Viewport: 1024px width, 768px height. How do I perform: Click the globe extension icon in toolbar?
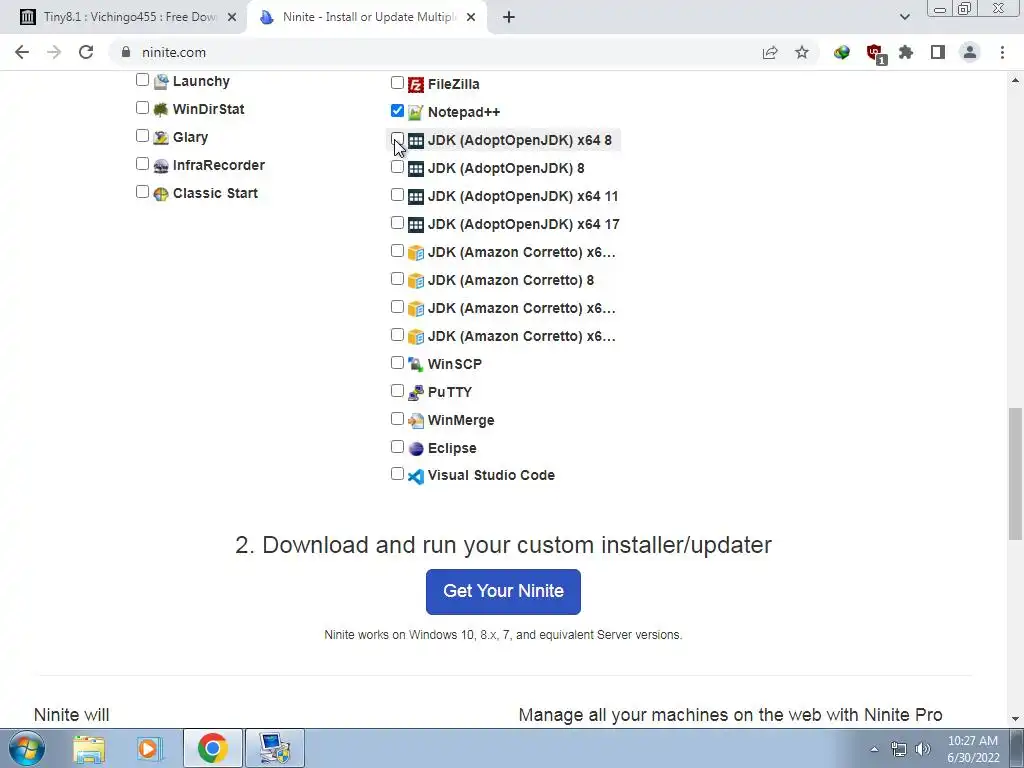point(842,52)
